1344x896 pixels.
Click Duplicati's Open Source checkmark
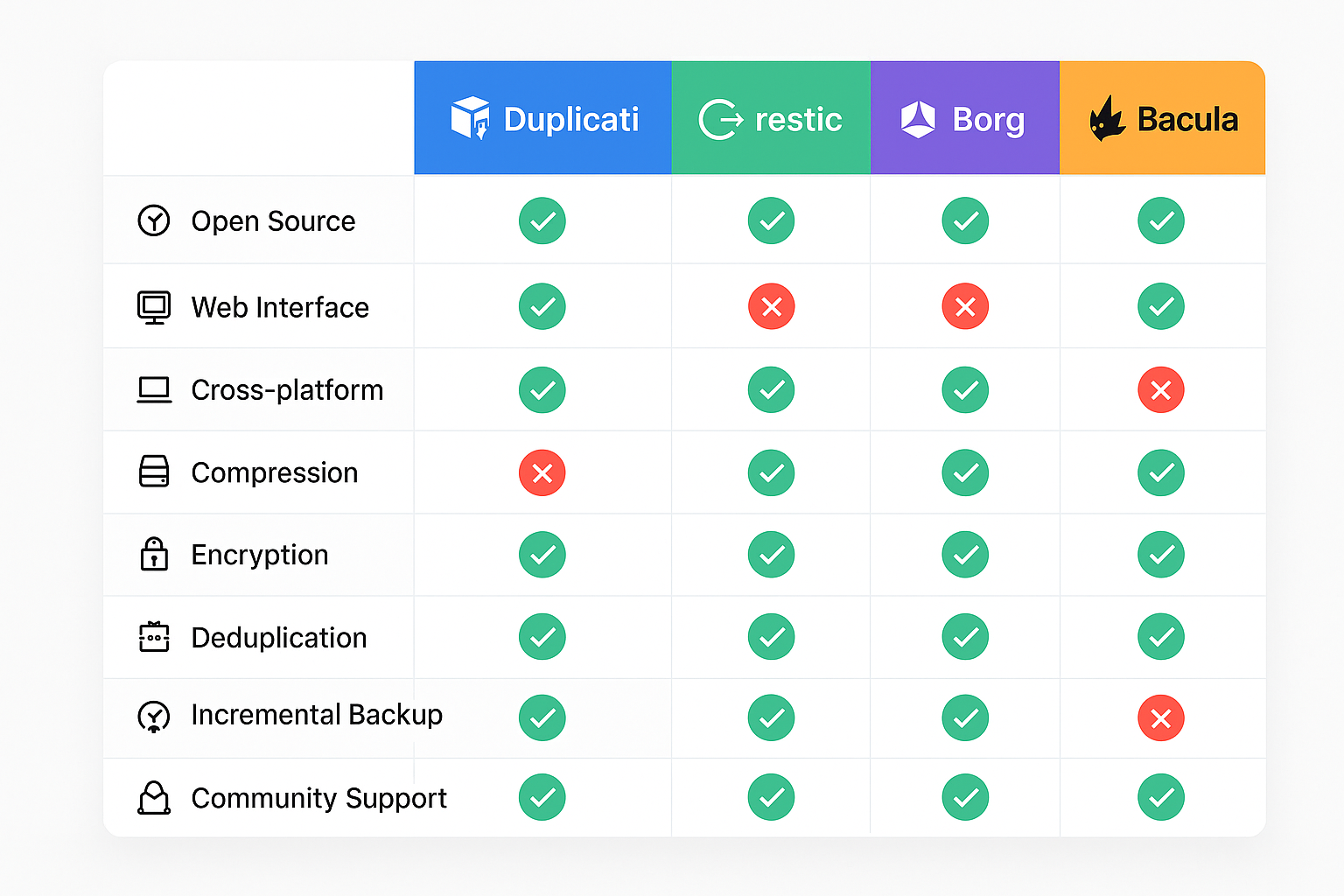(x=542, y=220)
